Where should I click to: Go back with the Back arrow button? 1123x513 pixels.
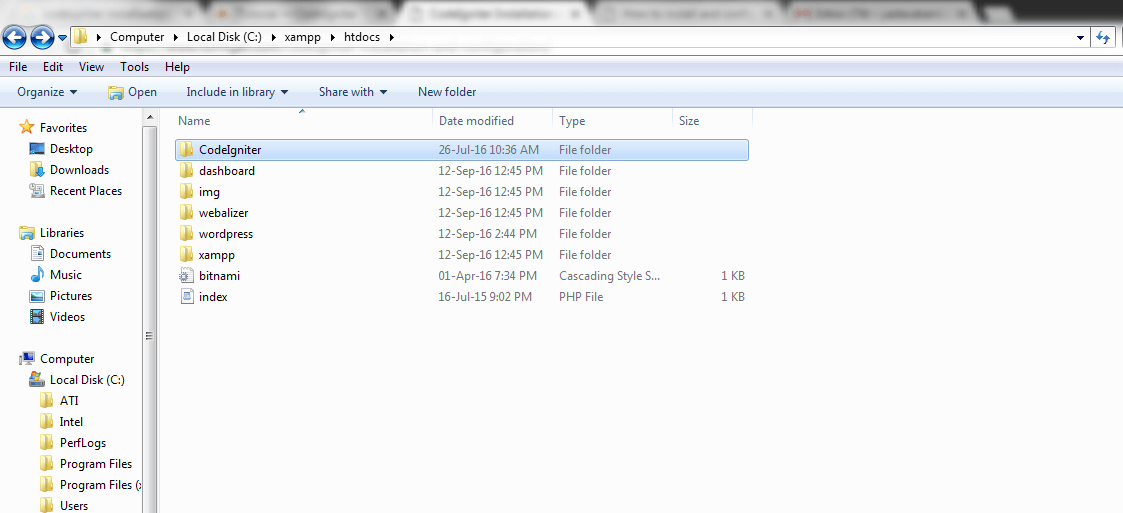(14, 37)
